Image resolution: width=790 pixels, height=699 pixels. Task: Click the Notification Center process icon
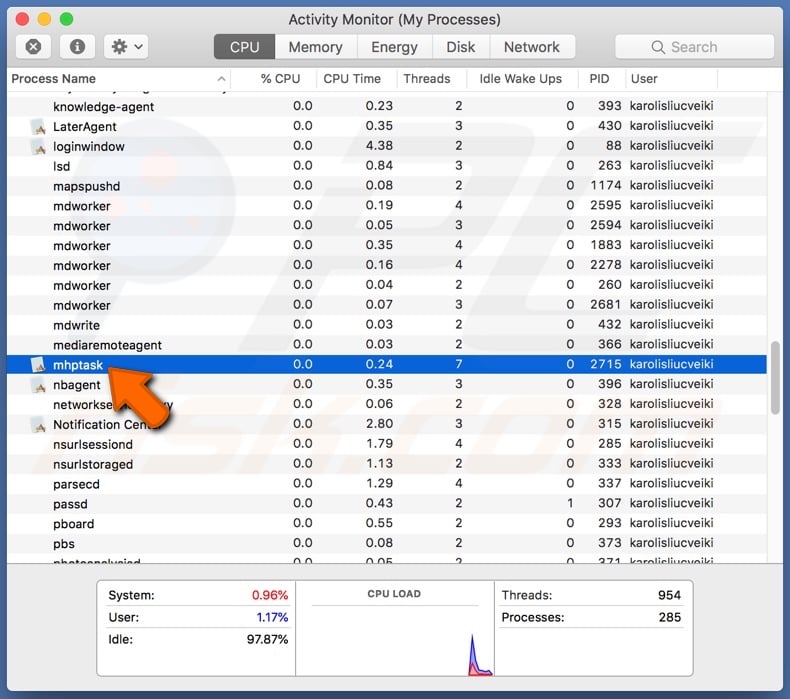coord(38,424)
